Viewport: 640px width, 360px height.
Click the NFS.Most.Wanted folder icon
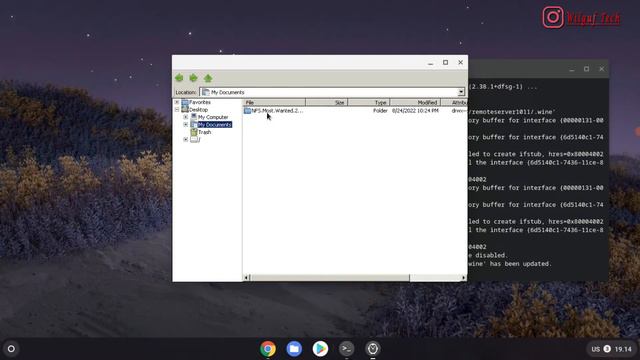click(247, 111)
